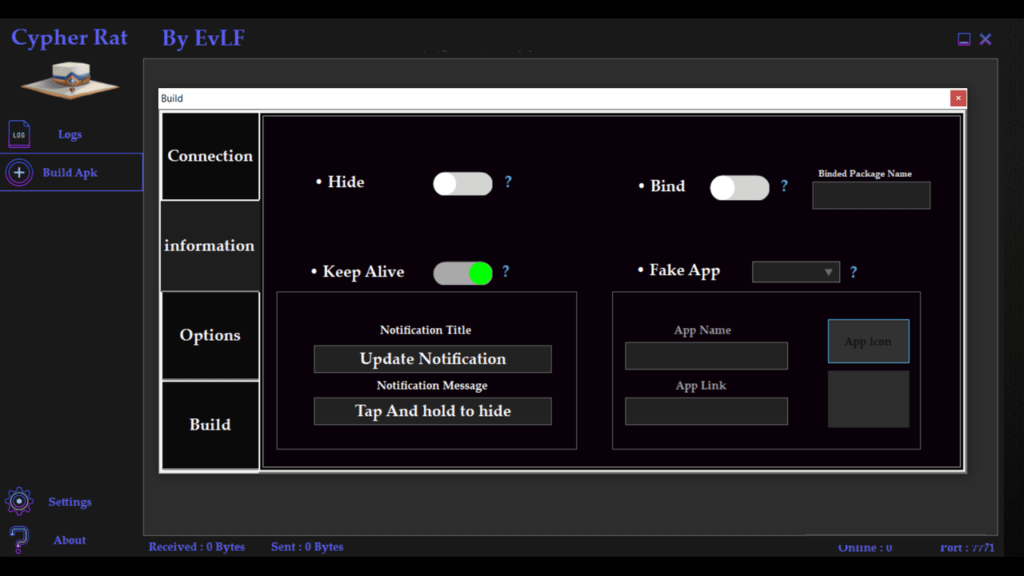Open Settings via the gear icon
The height and width of the screenshot is (576, 1024).
coord(19,502)
